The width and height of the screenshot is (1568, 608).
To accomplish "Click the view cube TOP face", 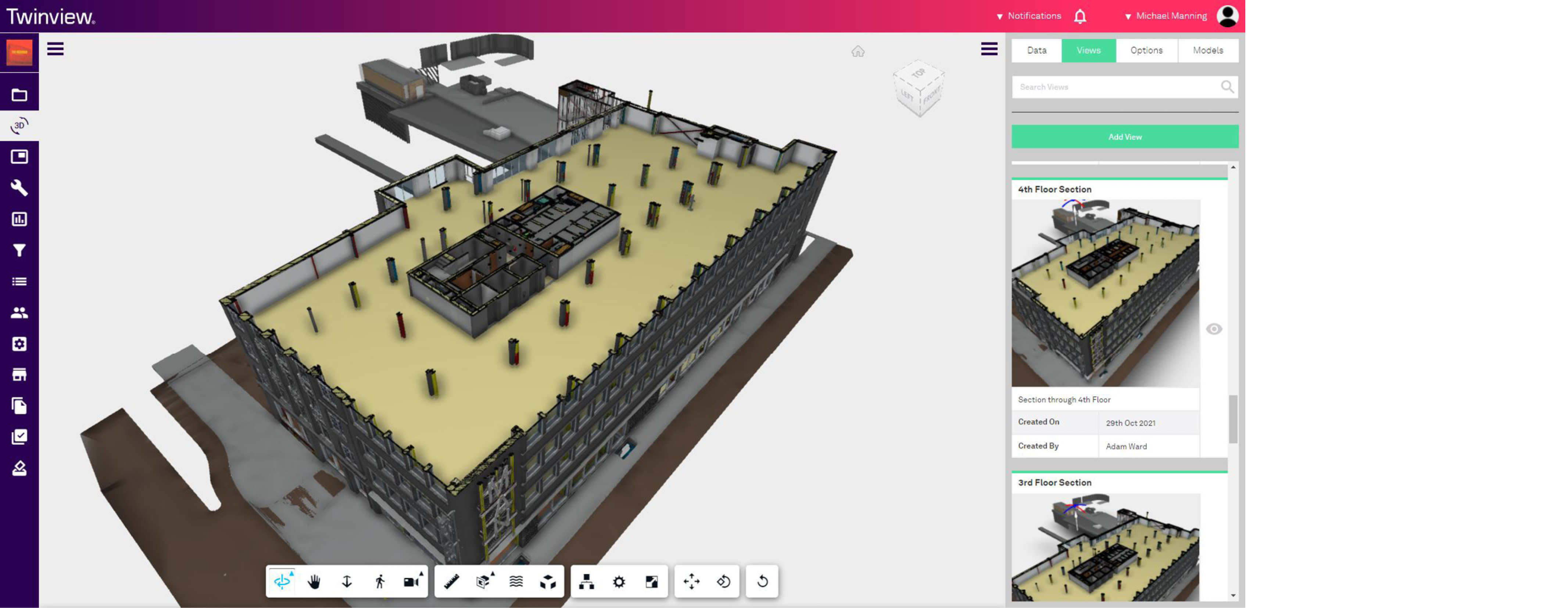I will [x=919, y=73].
